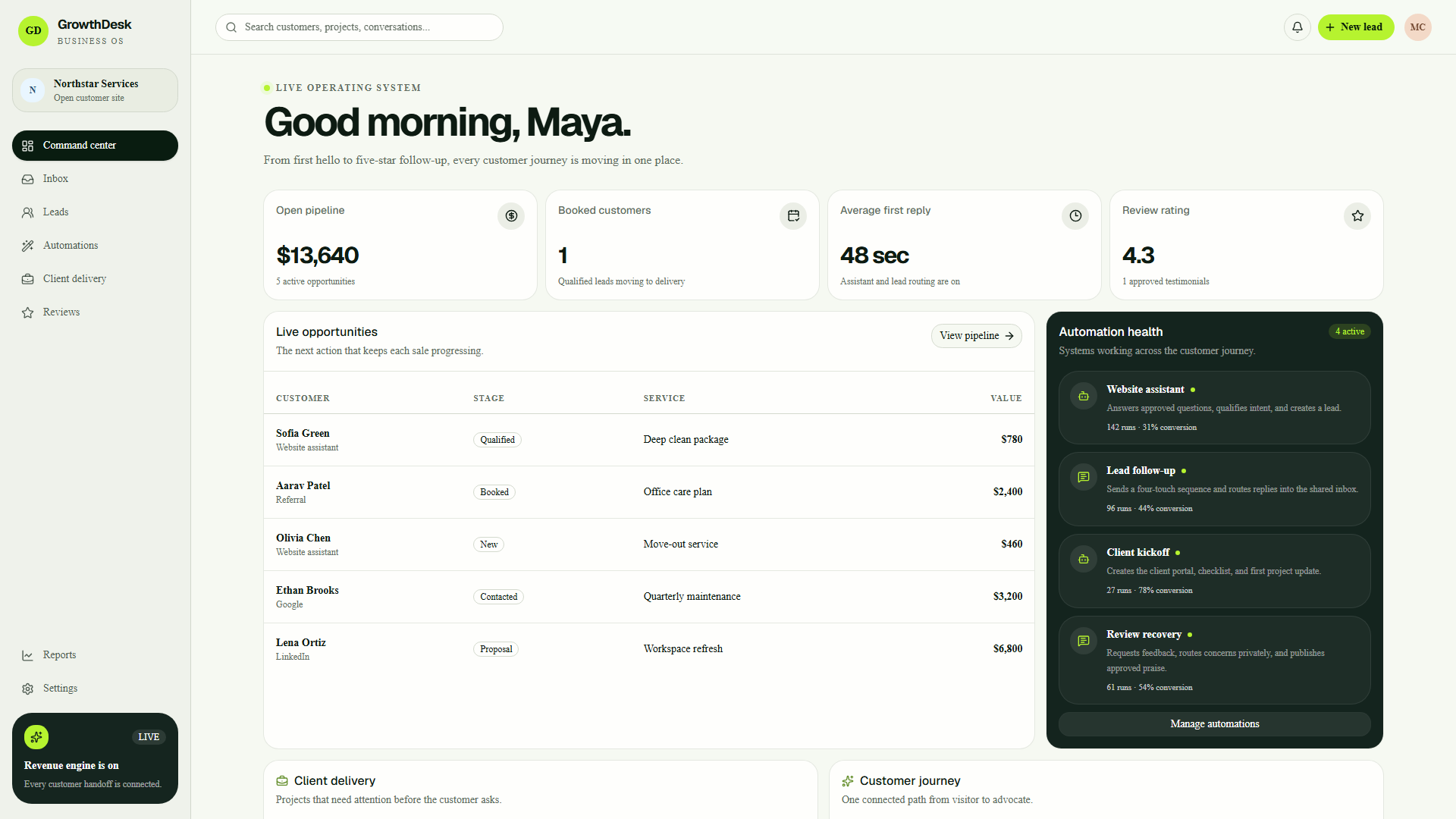Click the star icon on Review rating card
This screenshot has width=1456, height=819.
tap(1357, 216)
